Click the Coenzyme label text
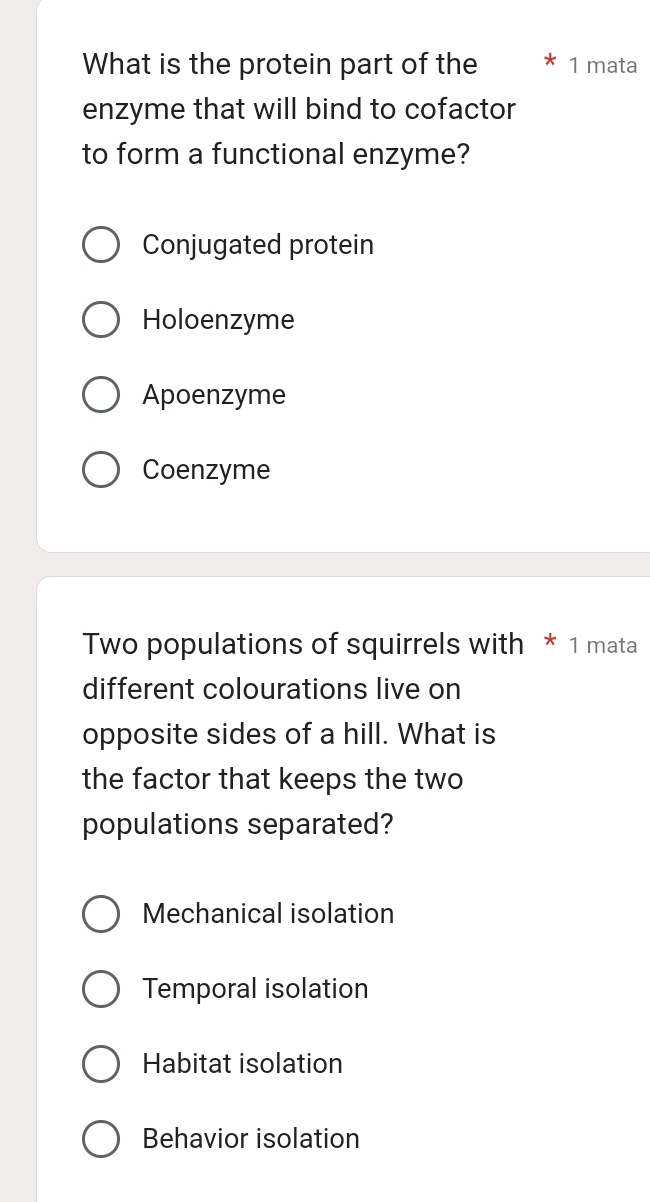650x1202 pixels. tap(206, 469)
